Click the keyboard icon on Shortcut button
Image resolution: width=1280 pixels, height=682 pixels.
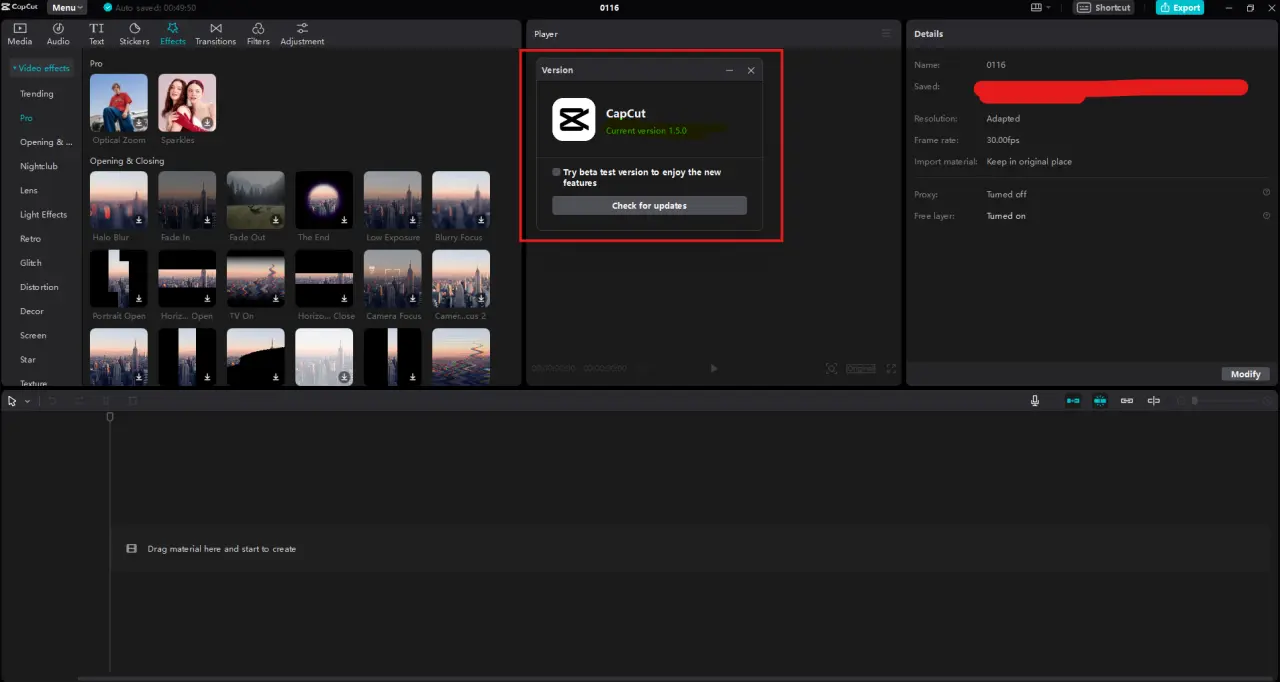[1085, 7]
